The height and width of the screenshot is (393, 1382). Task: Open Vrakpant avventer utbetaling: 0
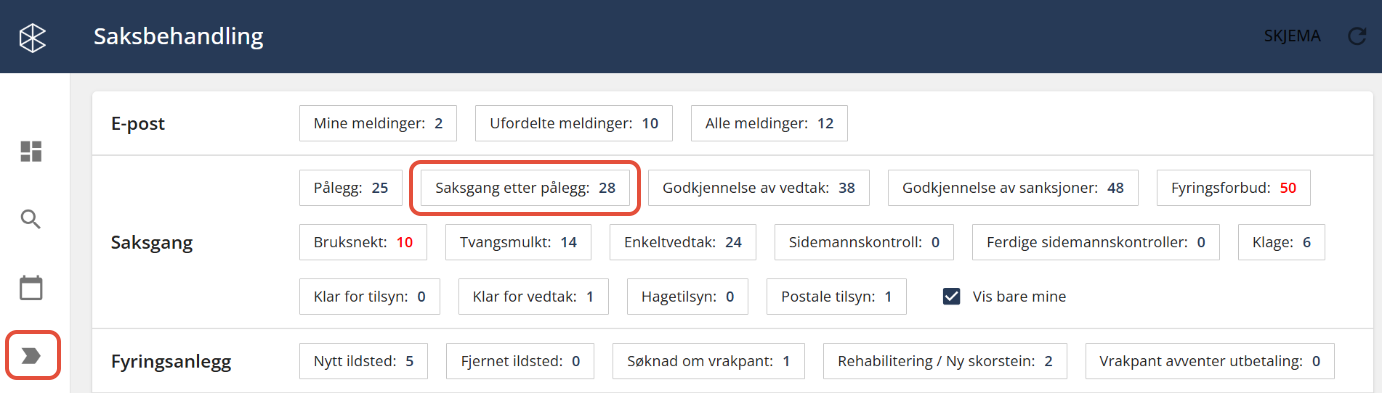[1210, 361]
